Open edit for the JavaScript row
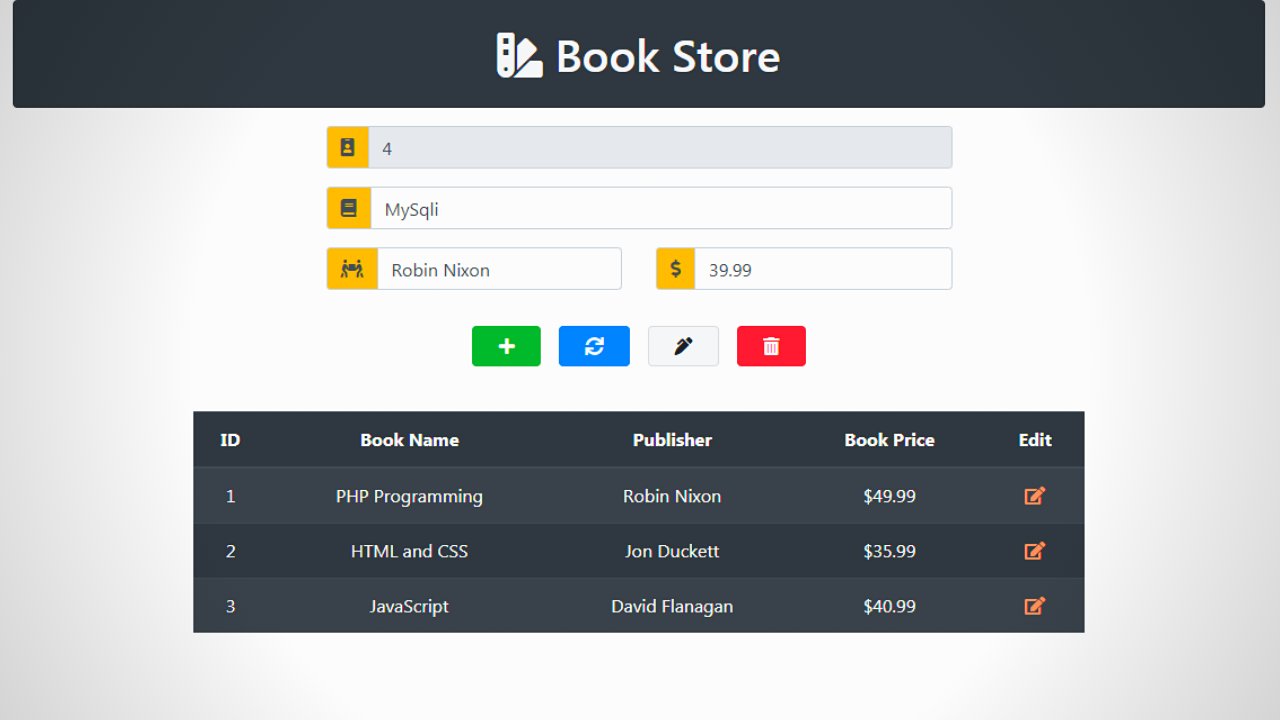 pyautogui.click(x=1034, y=606)
